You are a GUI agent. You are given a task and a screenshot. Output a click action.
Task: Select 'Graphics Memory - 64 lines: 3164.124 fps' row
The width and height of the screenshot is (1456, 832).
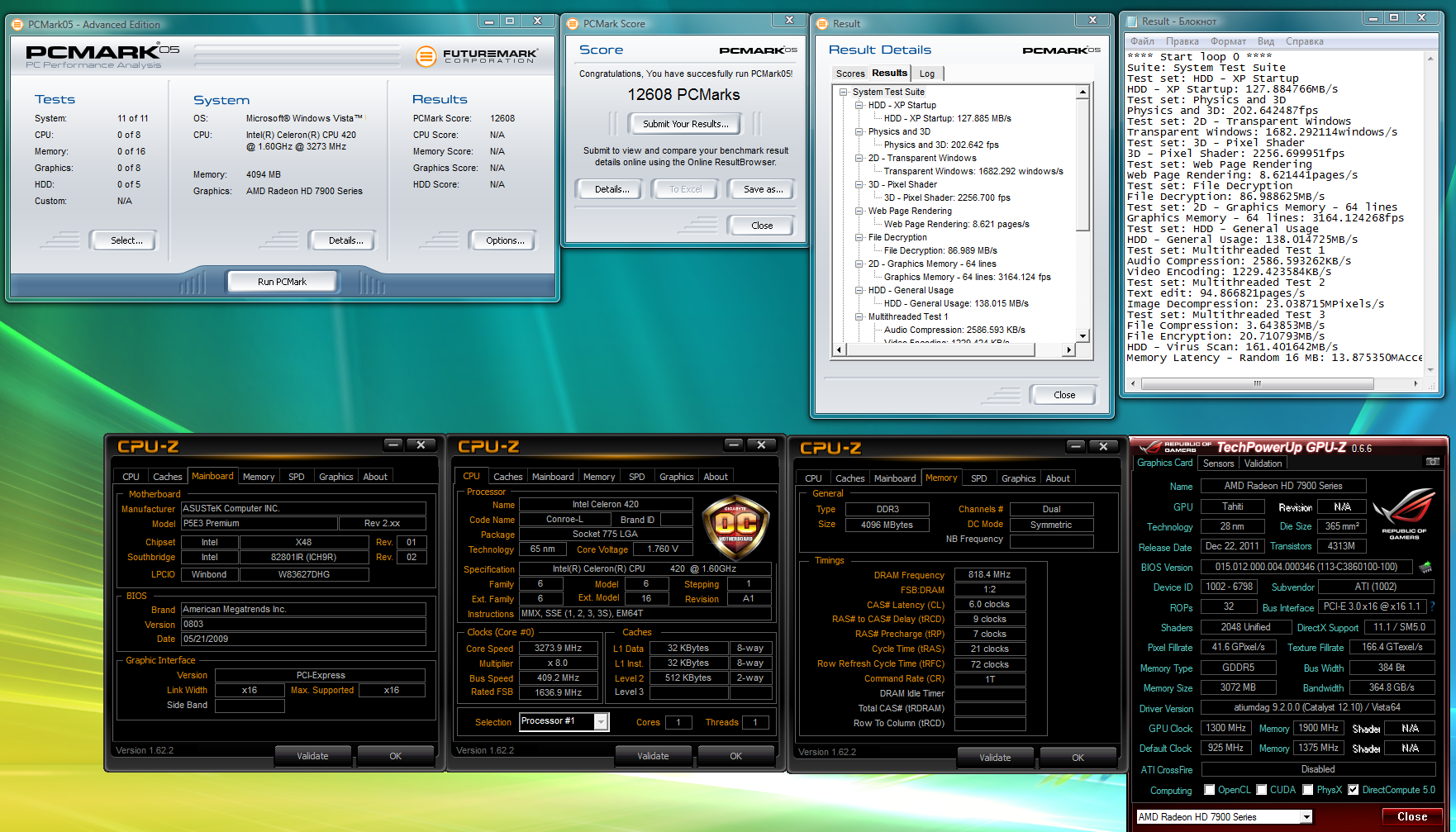pyautogui.click(x=968, y=278)
